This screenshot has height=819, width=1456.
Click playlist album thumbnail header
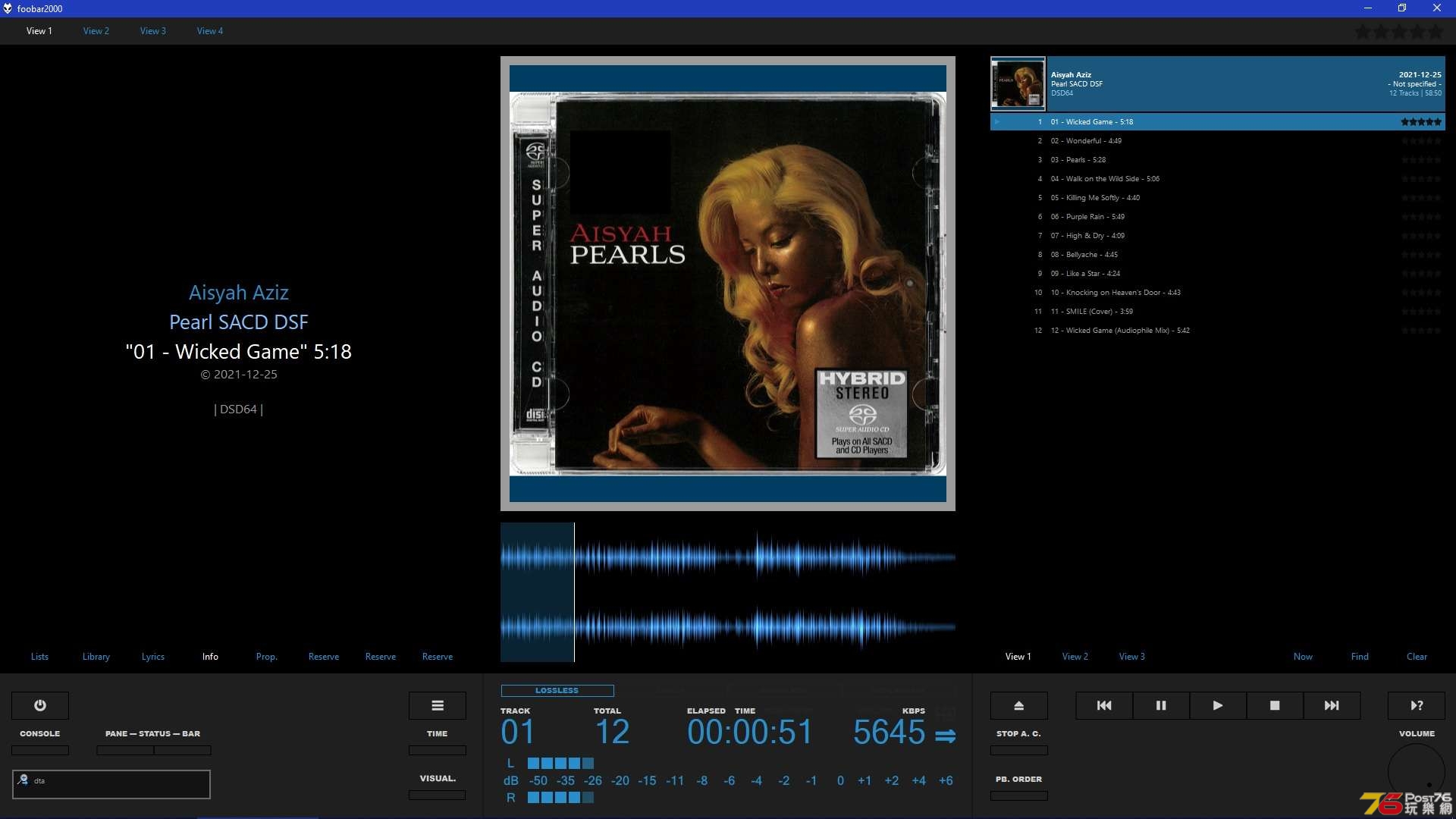coord(1018,83)
